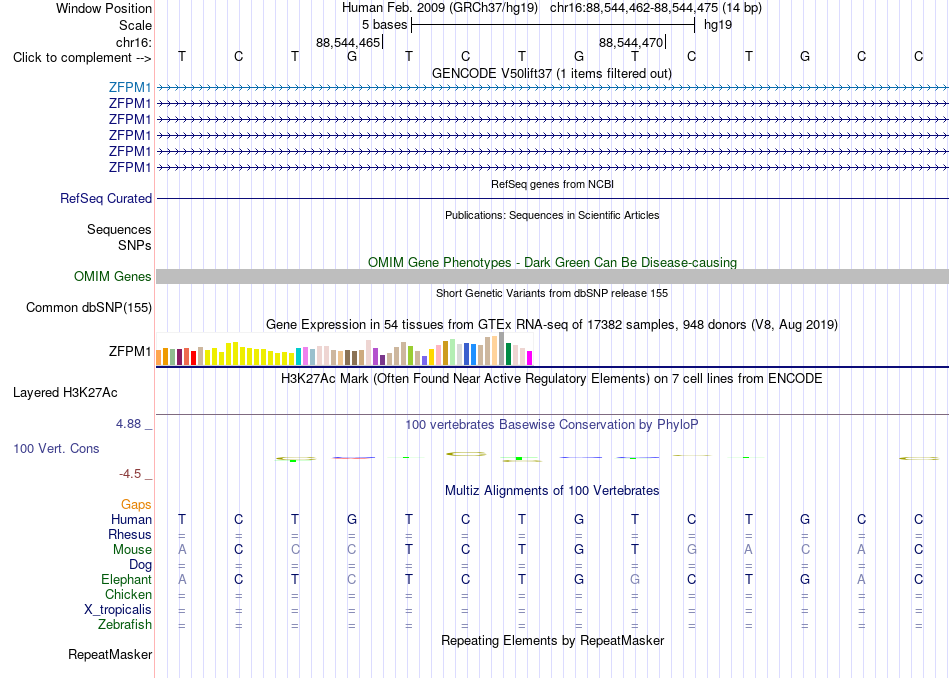
Task: Click the 88,544,465 position marker
Action: pos(348,42)
